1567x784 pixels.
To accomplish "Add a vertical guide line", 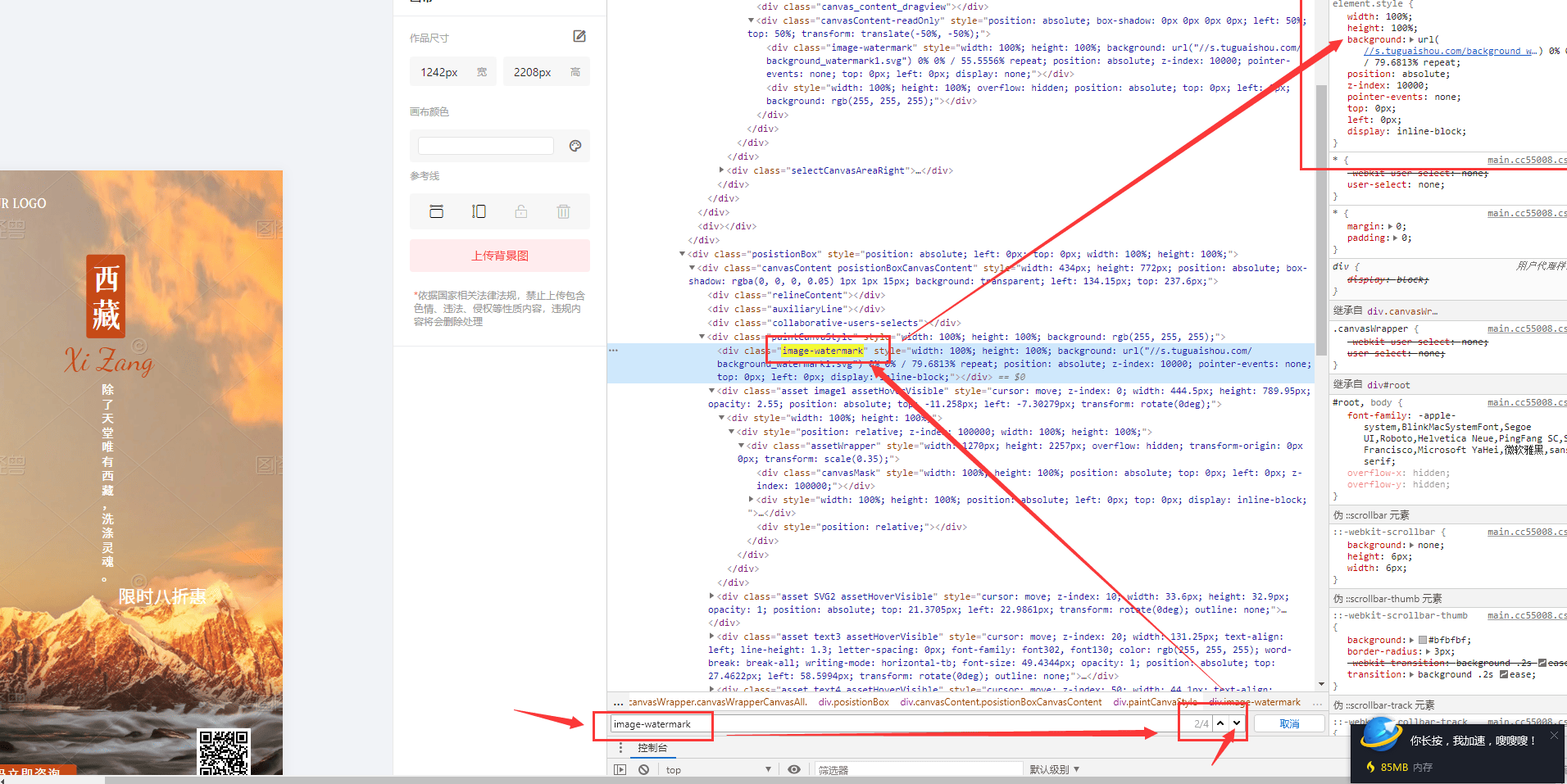I will 479,211.
